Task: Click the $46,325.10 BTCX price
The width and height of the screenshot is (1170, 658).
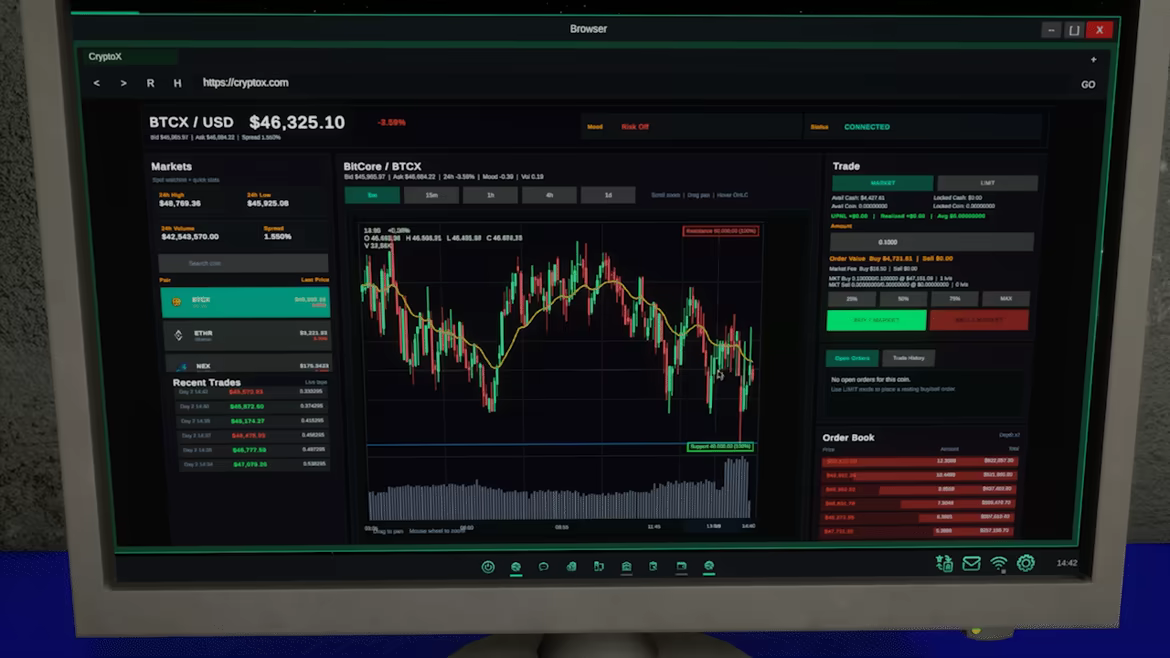Action: pos(297,122)
